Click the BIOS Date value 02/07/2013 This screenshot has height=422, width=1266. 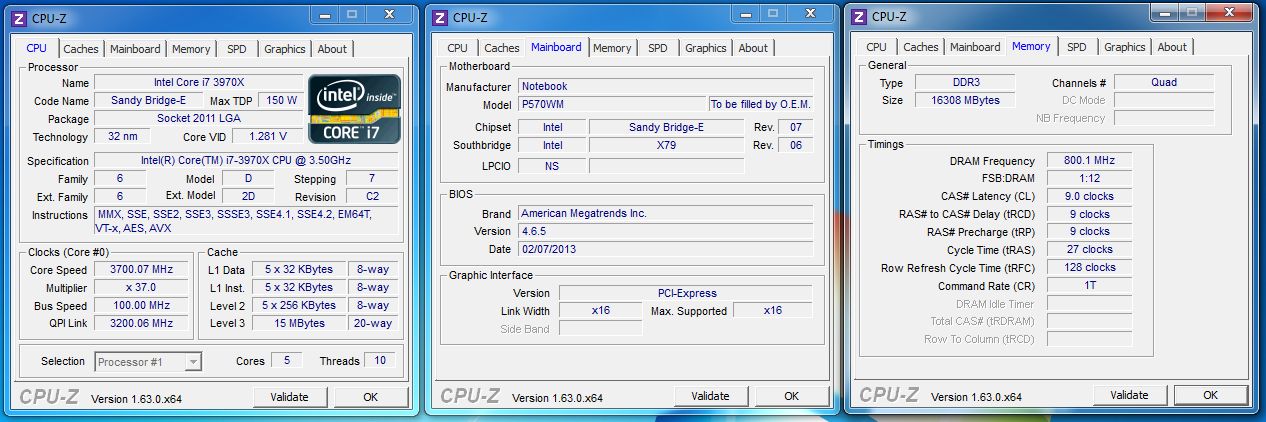tap(665, 250)
